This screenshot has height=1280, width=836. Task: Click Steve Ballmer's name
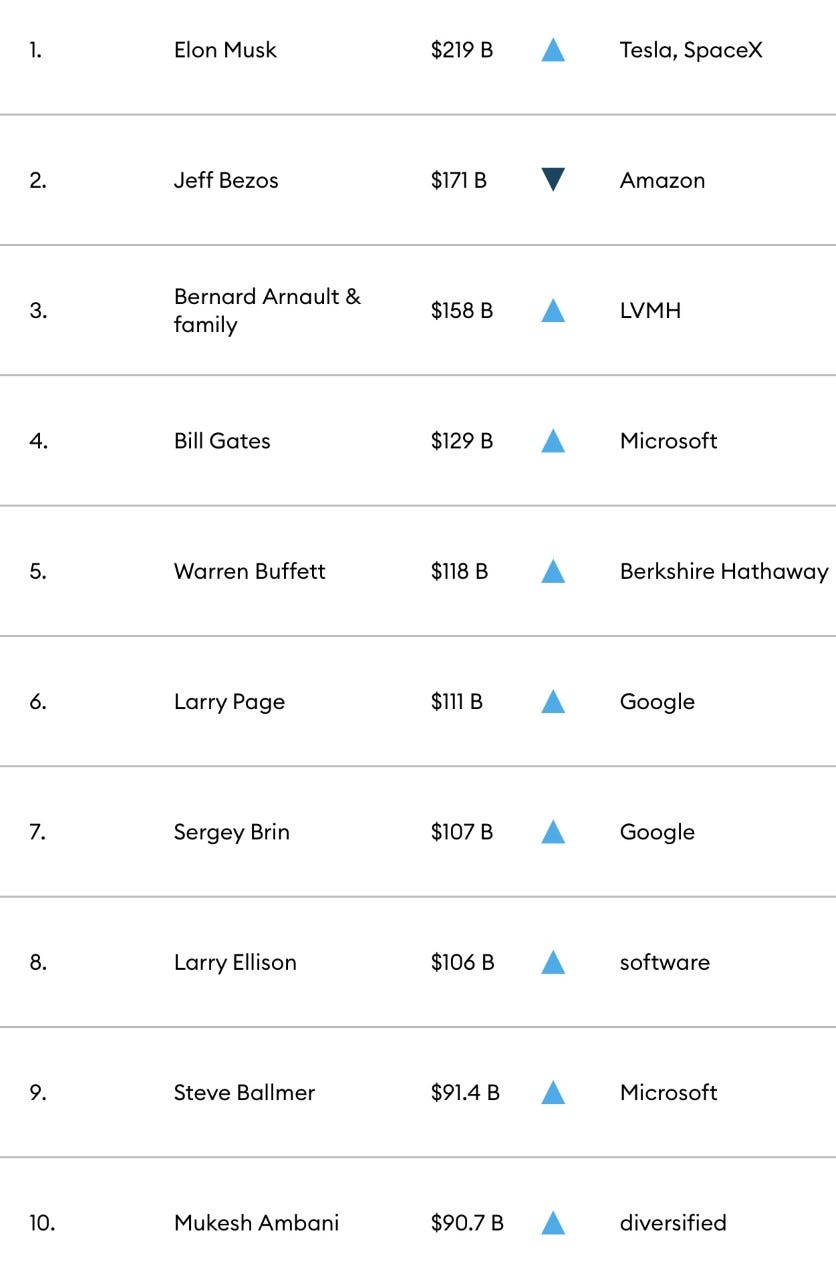244,1093
